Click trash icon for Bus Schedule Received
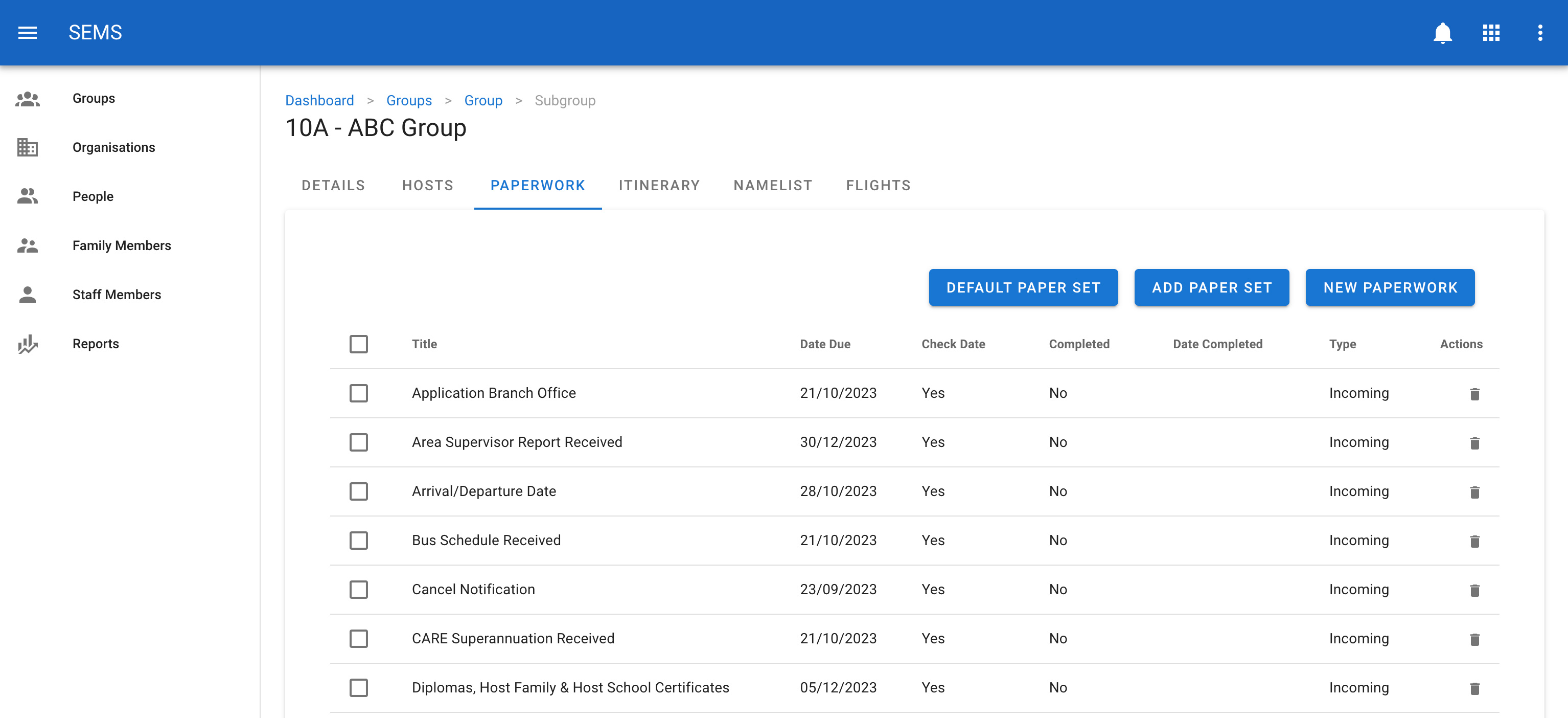 point(1474,541)
